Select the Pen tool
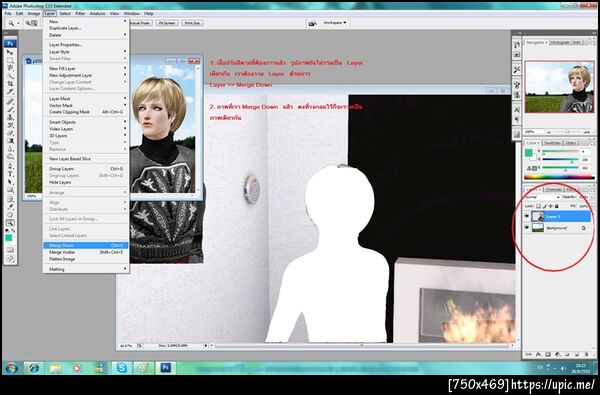Screen dimensions: 600x395 pos(10,166)
